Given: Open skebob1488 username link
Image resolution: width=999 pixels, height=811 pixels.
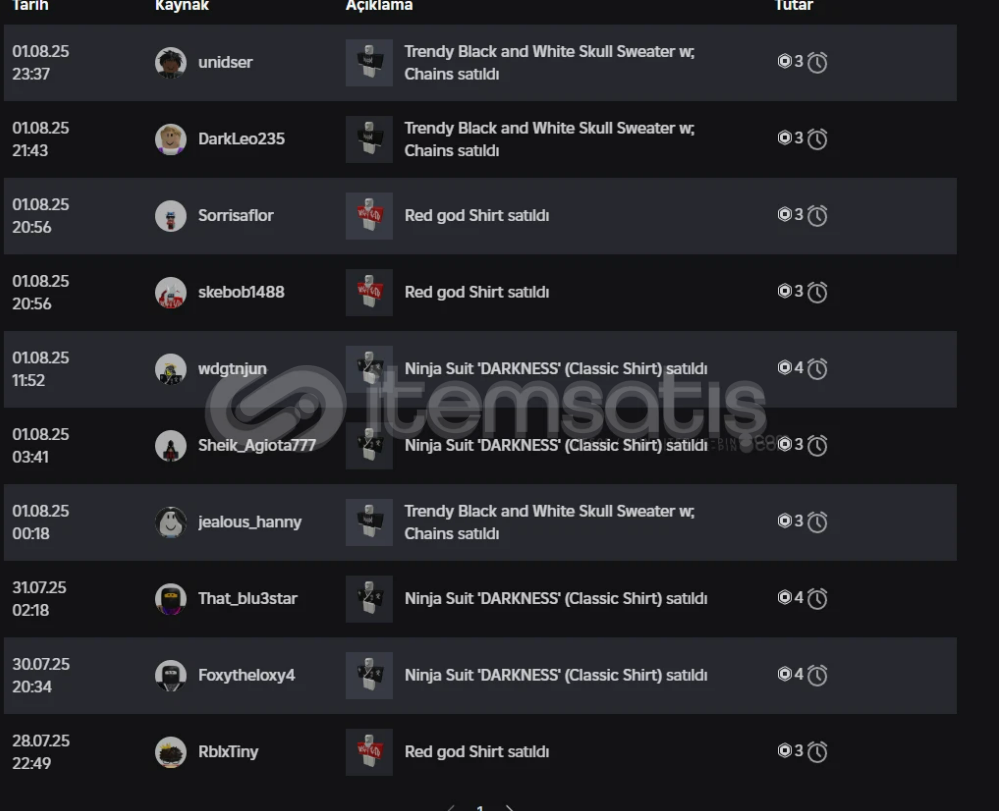Looking at the screenshot, I should [241, 292].
